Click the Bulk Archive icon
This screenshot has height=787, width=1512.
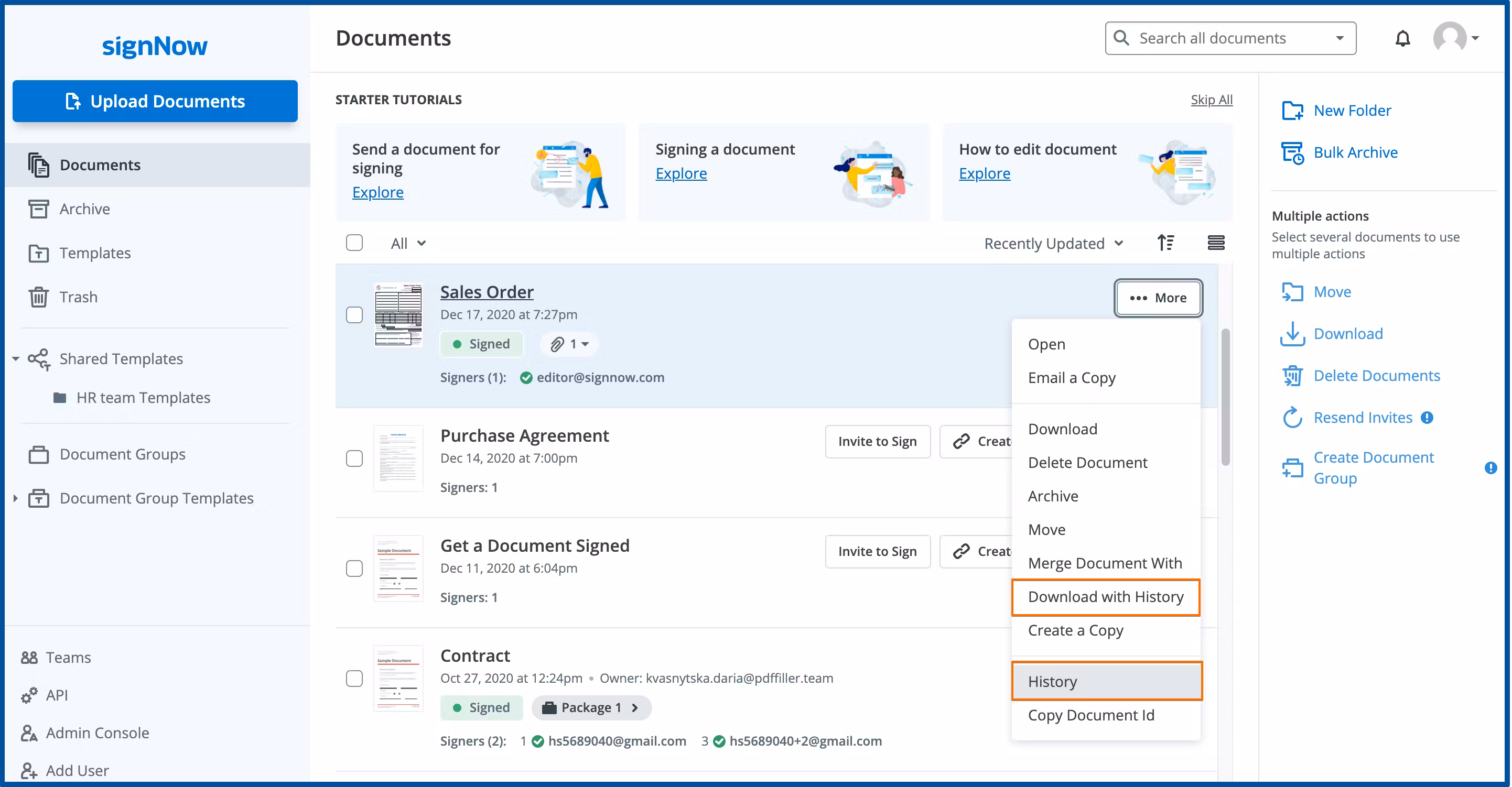1292,152
